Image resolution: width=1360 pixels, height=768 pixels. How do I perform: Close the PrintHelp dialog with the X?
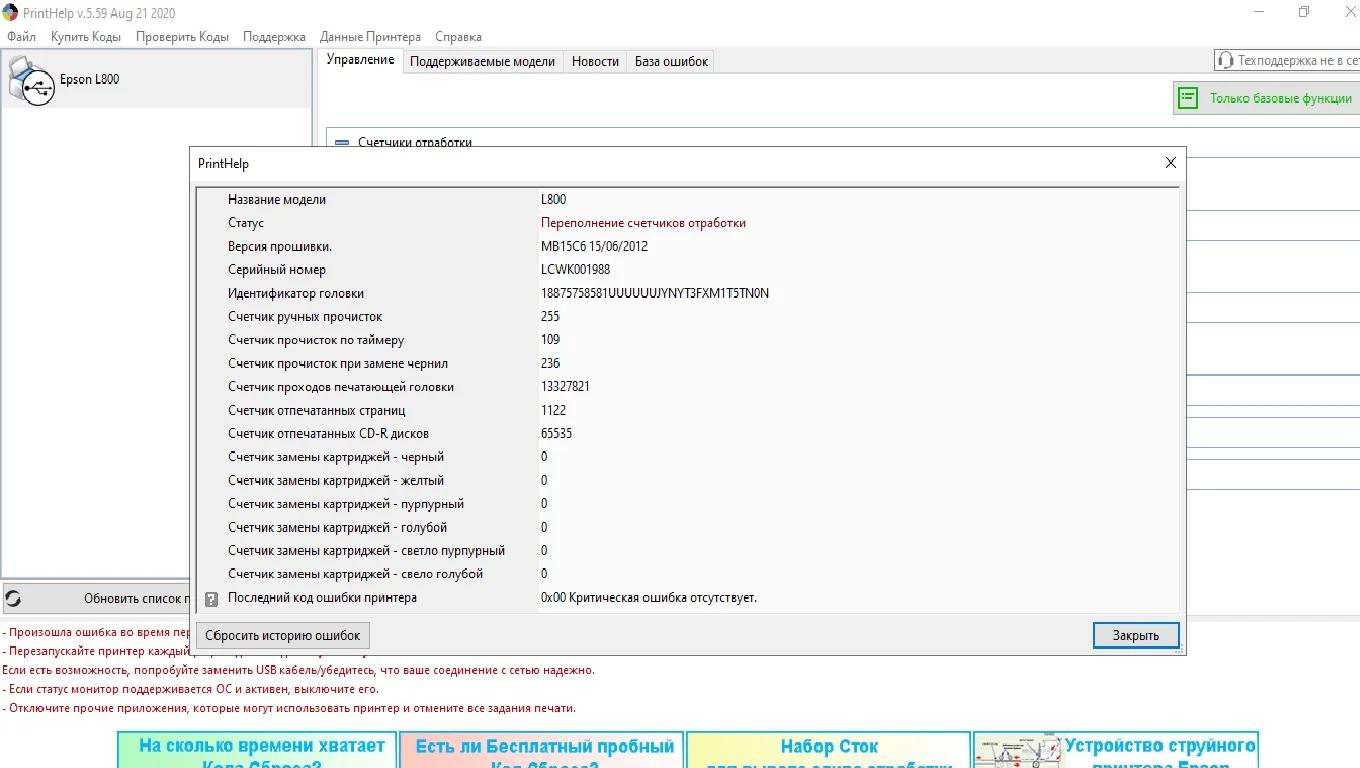pos(1171,163)
